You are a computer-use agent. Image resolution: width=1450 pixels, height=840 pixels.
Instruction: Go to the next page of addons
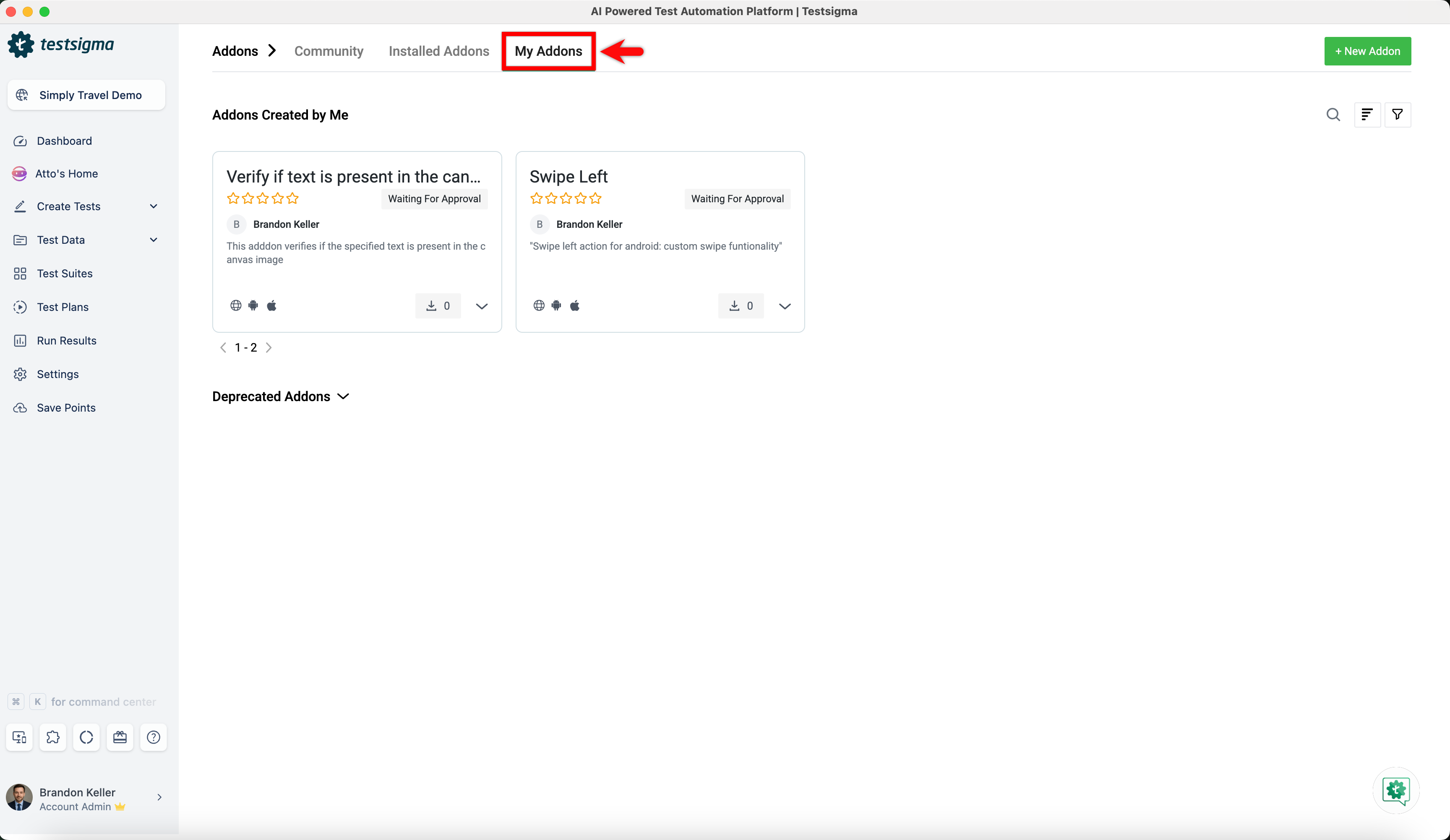coord(269,347)
